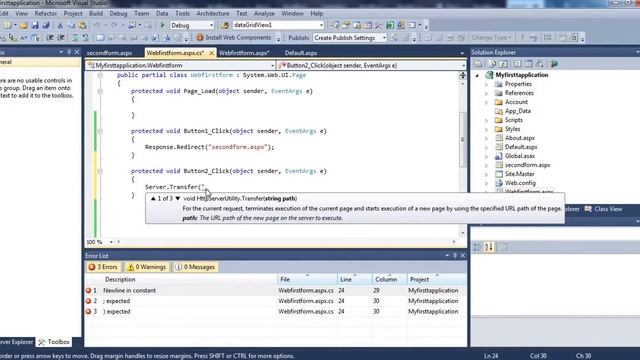Close the Webfirstform.aspx.cs tab

211,53
